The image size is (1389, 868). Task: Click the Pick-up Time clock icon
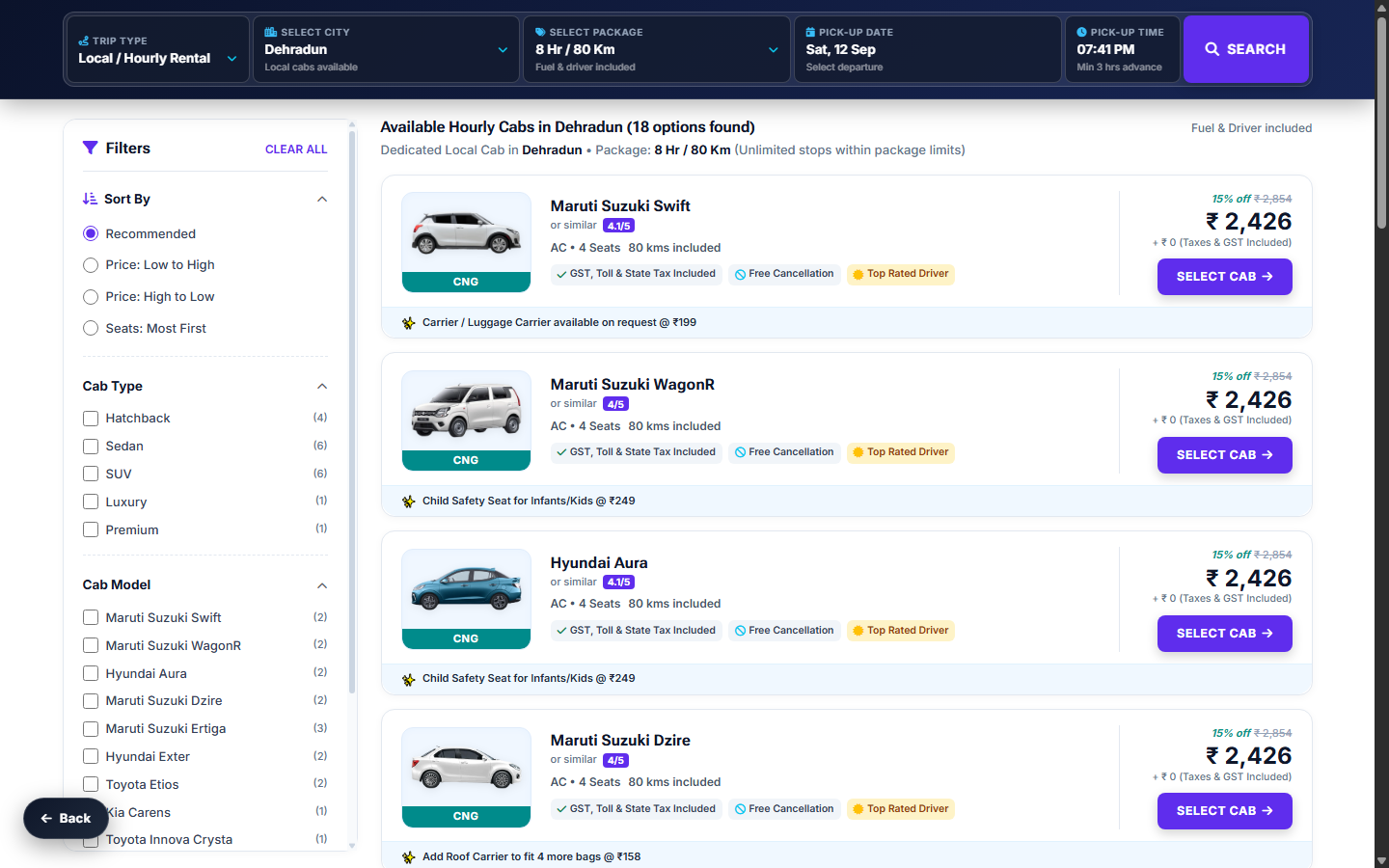coord(1082,32)
